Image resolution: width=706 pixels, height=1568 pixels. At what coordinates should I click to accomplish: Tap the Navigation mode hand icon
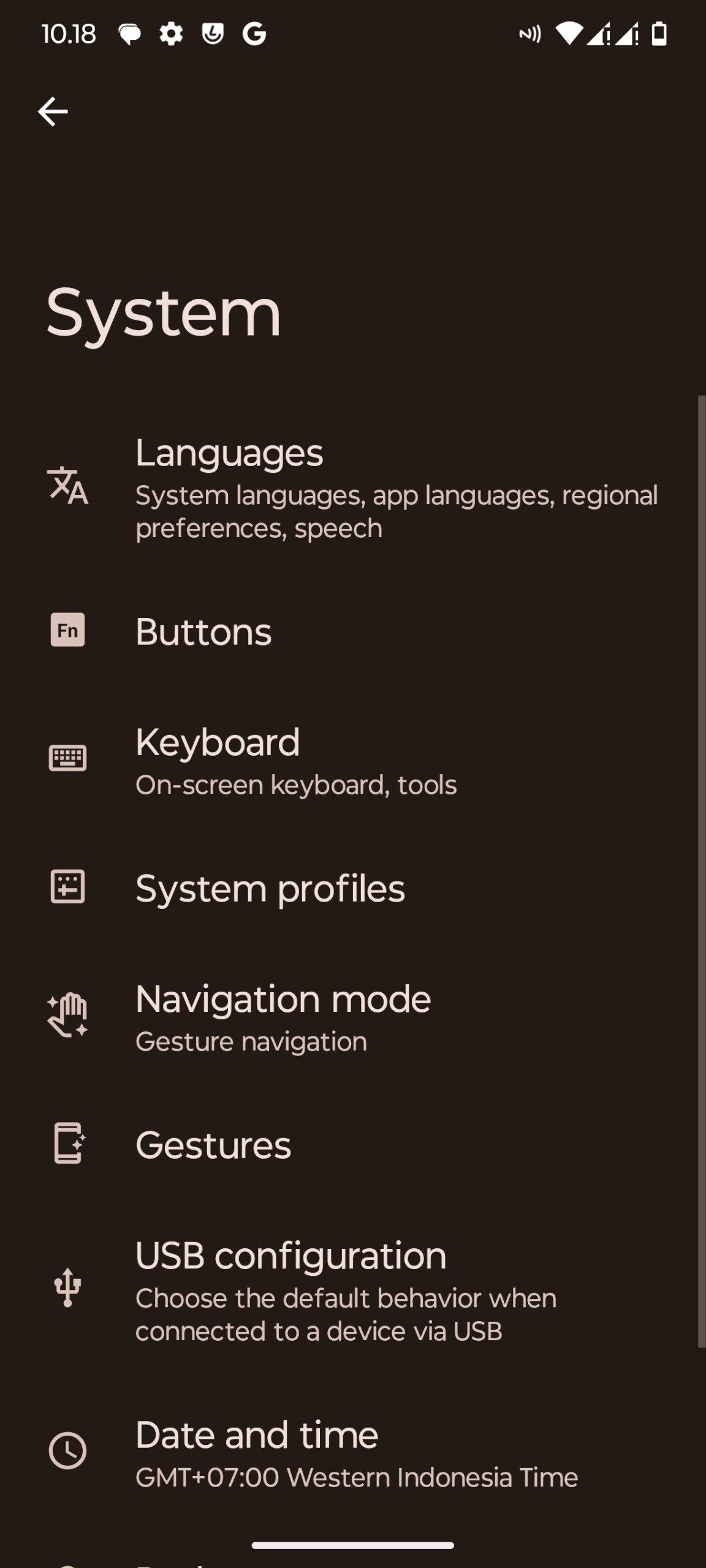(67, 1016)
